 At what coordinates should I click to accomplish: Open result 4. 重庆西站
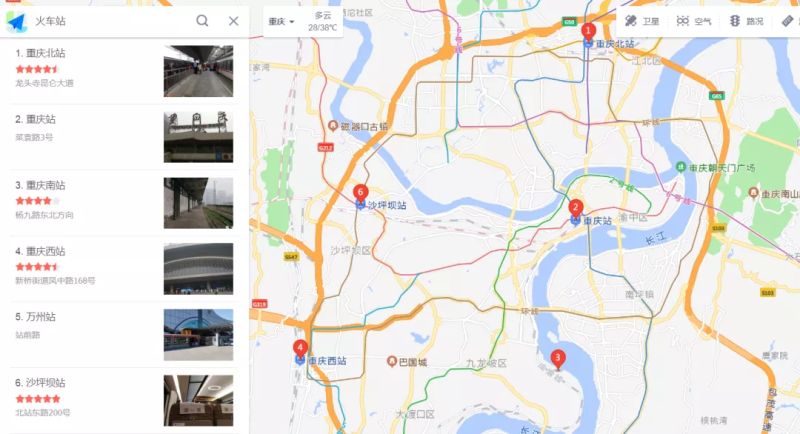124,268
